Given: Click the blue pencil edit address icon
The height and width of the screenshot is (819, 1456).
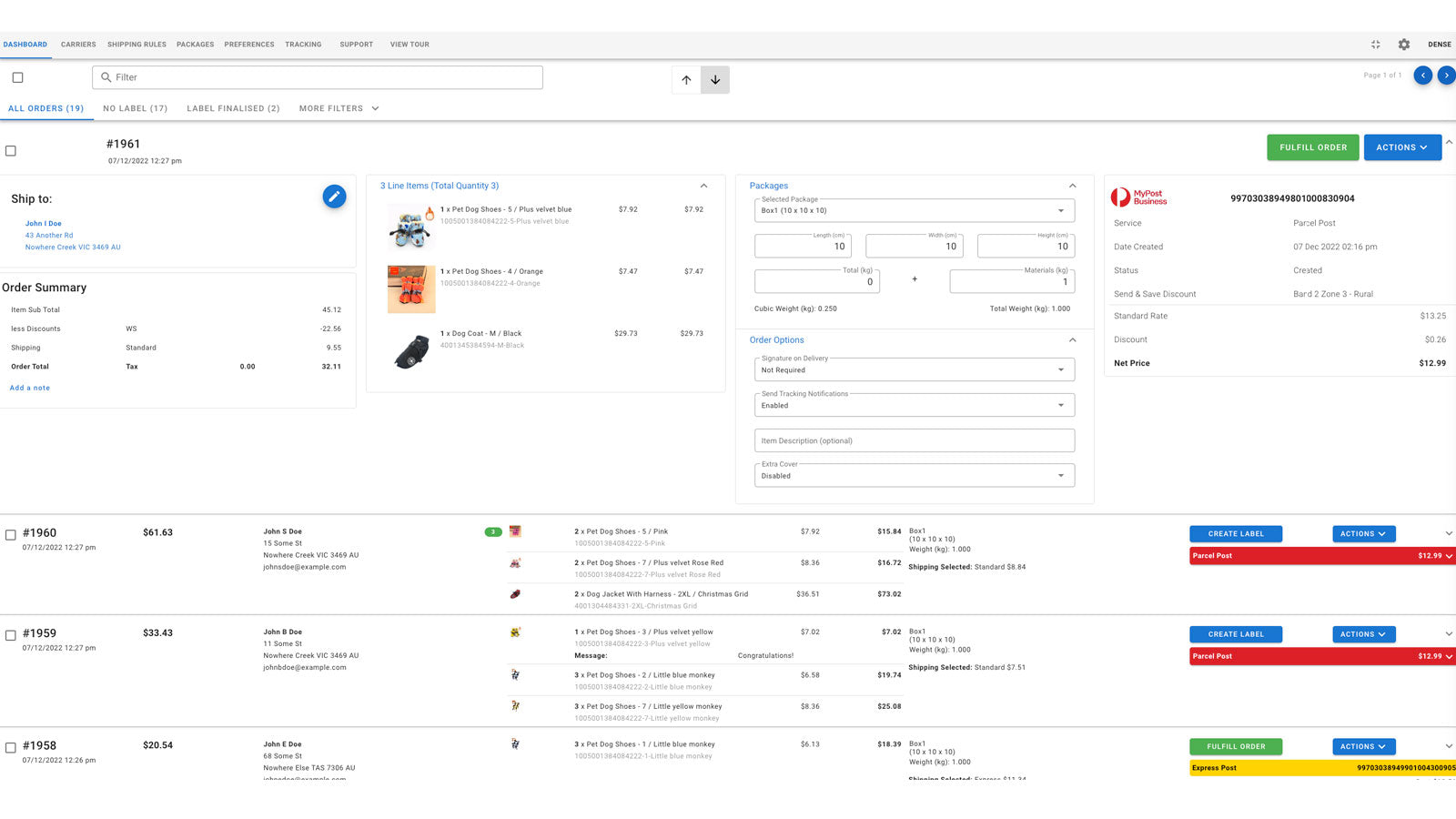Looking at the screenshot, I should [334, 197].
